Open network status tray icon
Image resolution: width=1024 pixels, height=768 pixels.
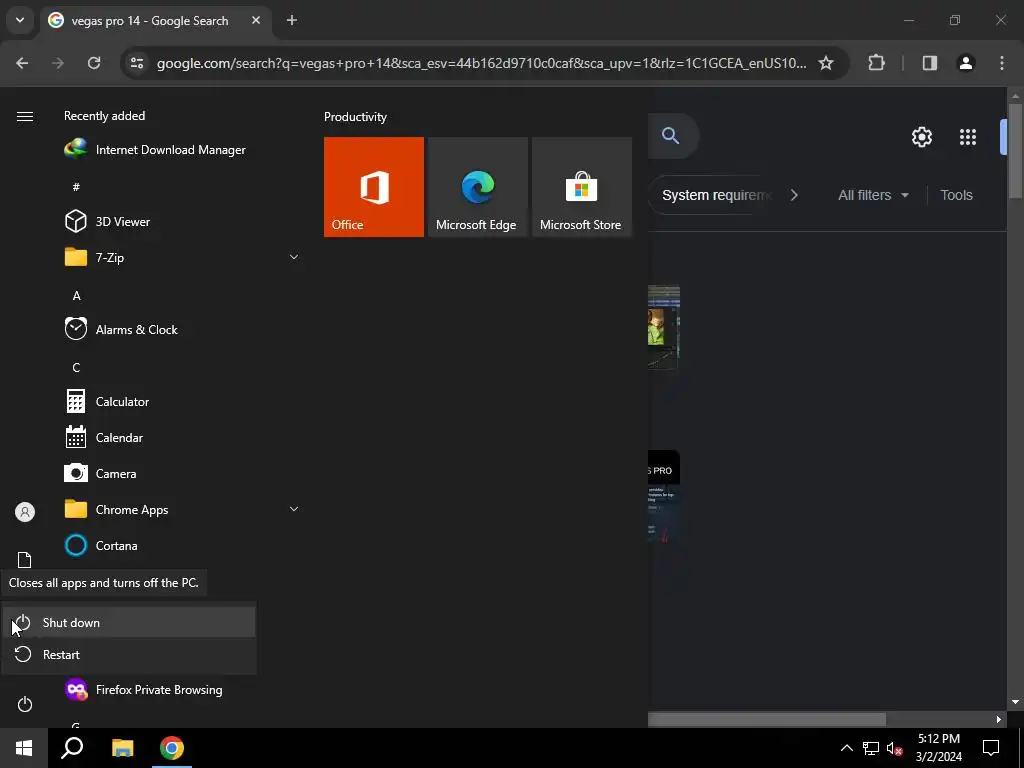tap(871, 748)
